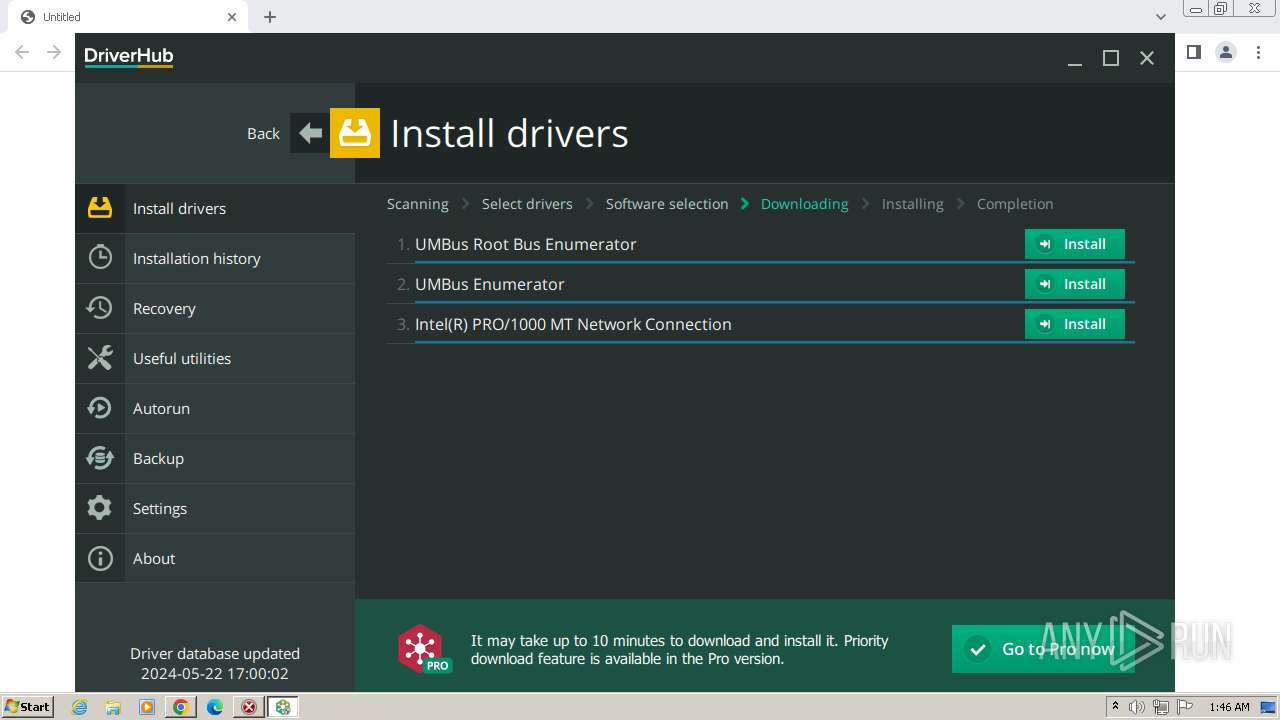Open Recovery menu item

tap(215, 308)
